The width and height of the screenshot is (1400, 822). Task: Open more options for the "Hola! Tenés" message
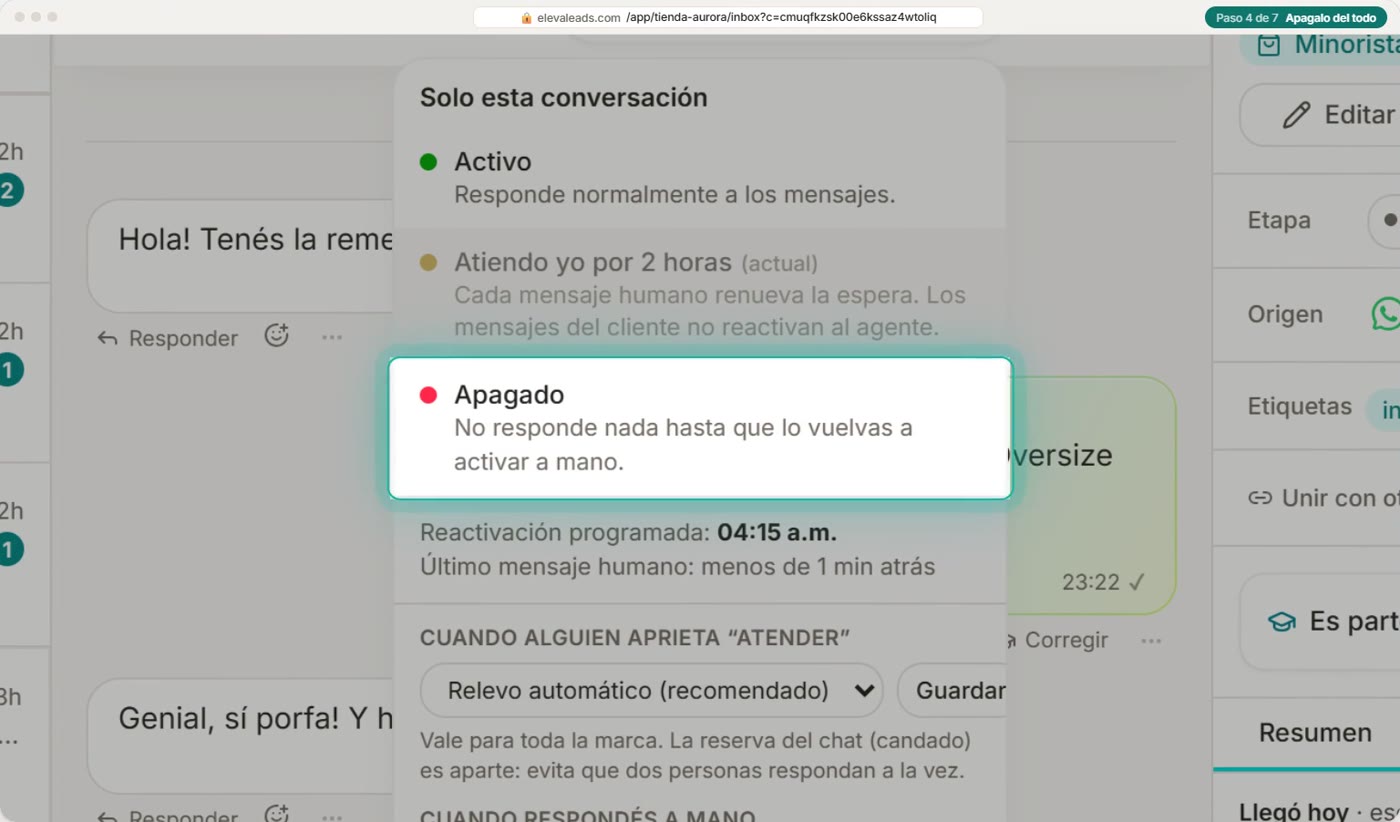click(x=332, y=338)
